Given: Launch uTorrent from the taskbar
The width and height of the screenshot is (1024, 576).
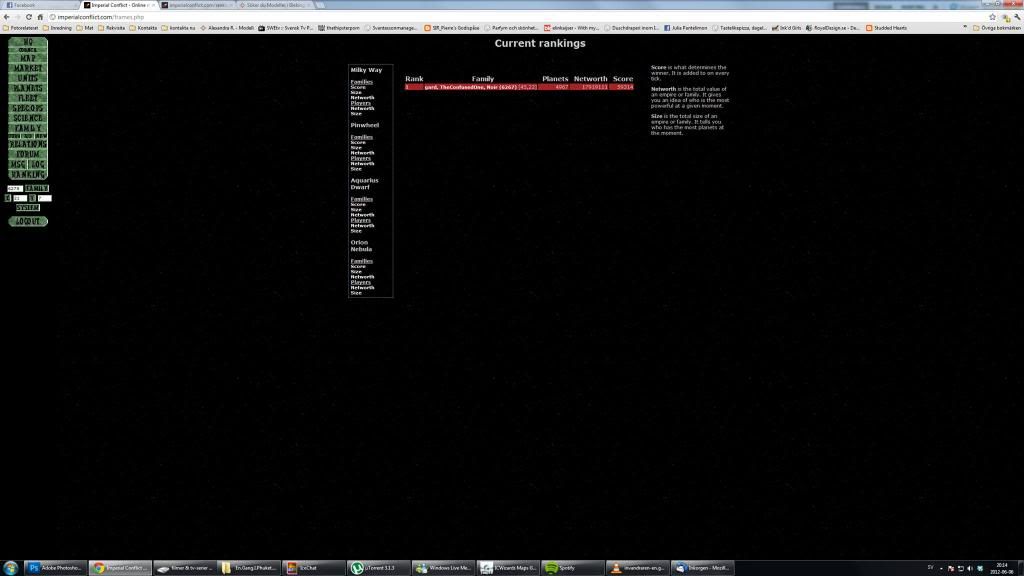Looking at the screenshot, I should coord(379,567).
